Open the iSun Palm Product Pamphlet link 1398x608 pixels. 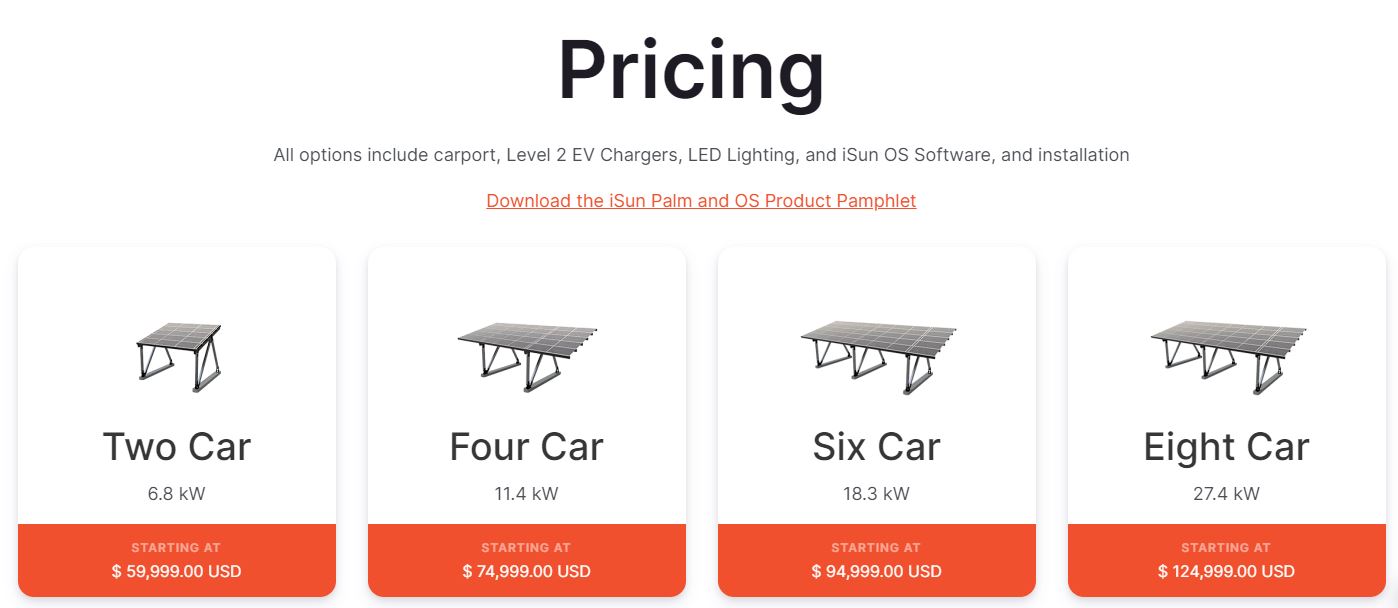pyautogui.click(x=701, y=200)
